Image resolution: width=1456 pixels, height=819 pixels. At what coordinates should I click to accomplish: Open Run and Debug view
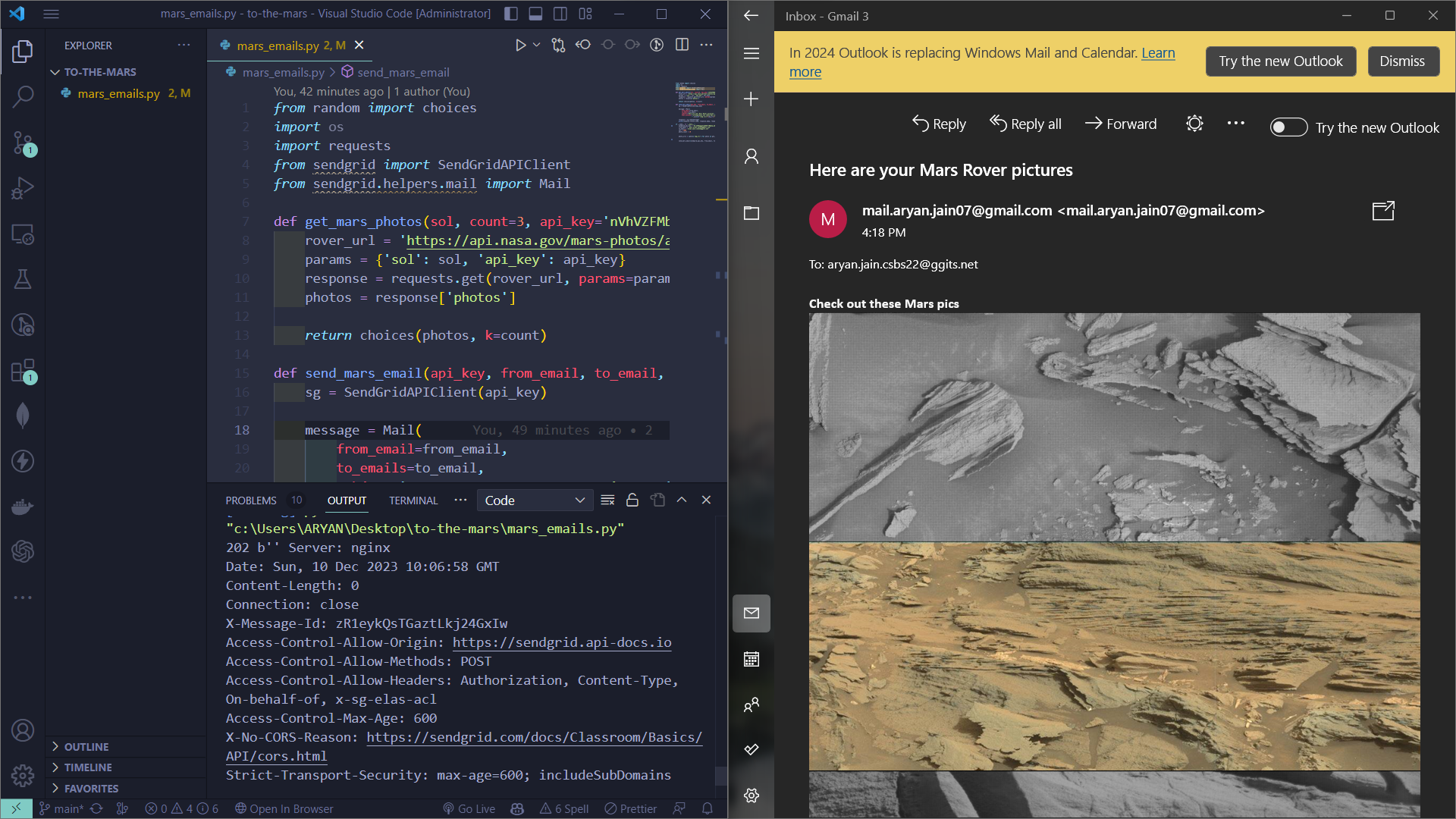coord(23,188)
